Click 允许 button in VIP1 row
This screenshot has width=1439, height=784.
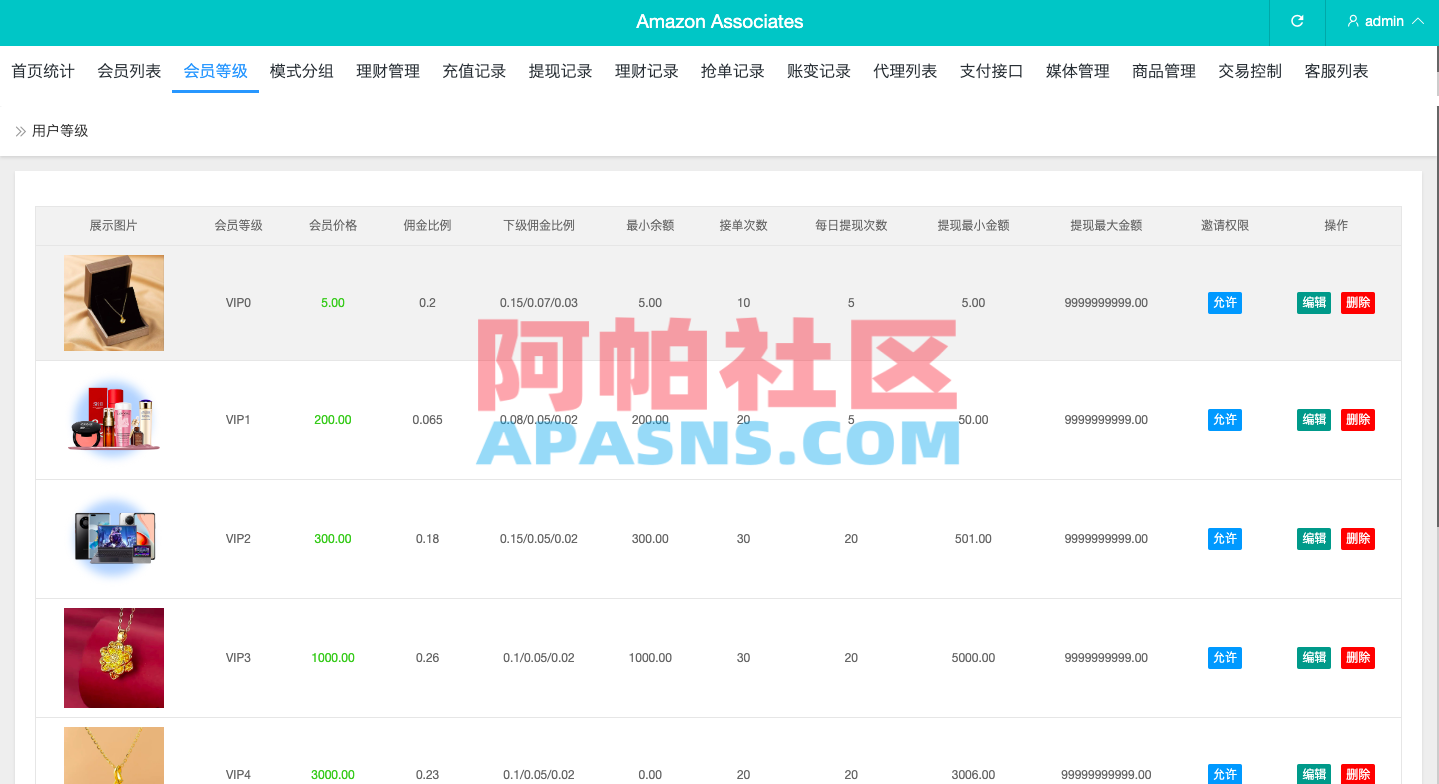coord(1225,420)
